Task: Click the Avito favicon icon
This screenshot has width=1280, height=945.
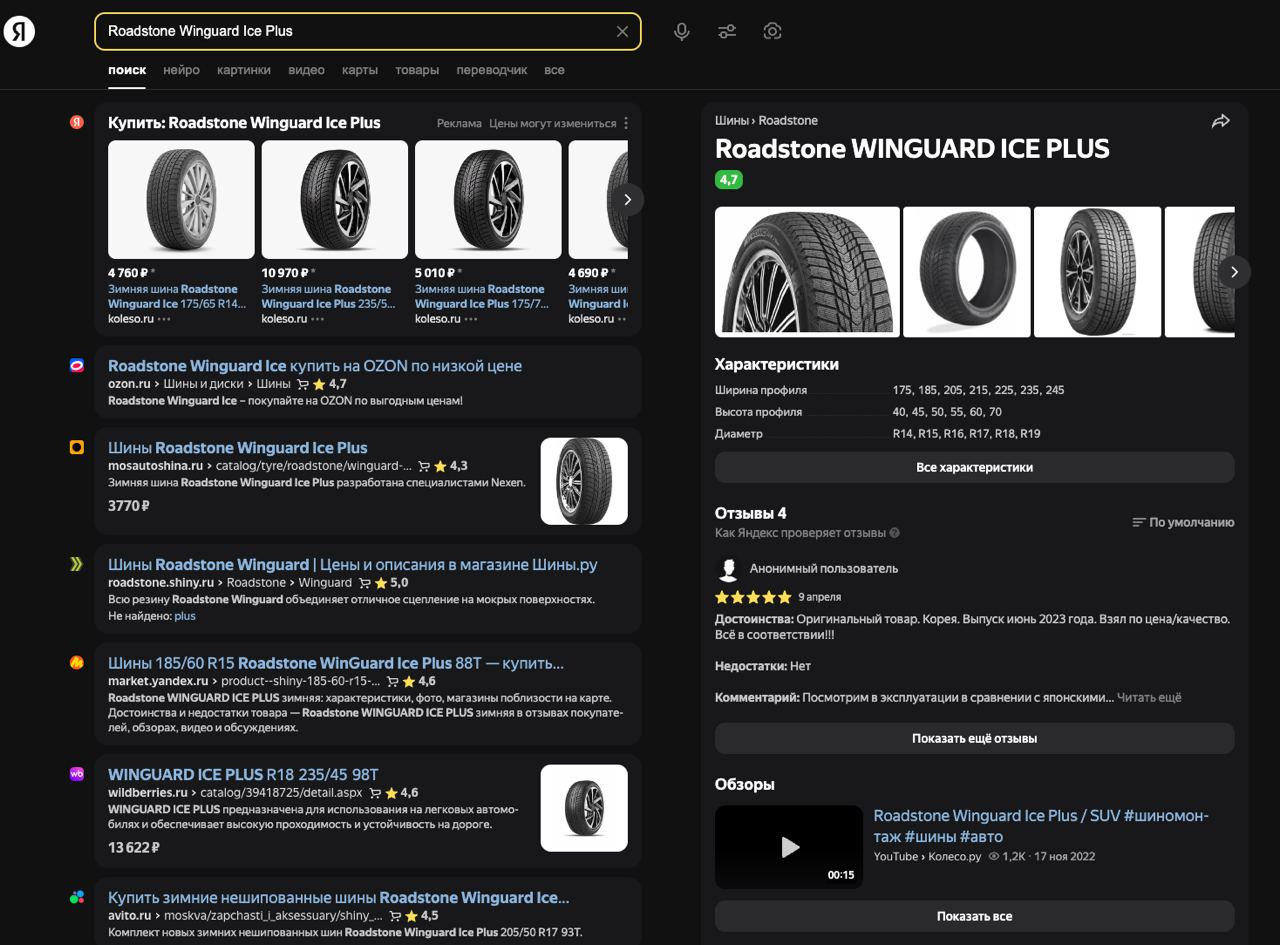Action: [77, 897]
